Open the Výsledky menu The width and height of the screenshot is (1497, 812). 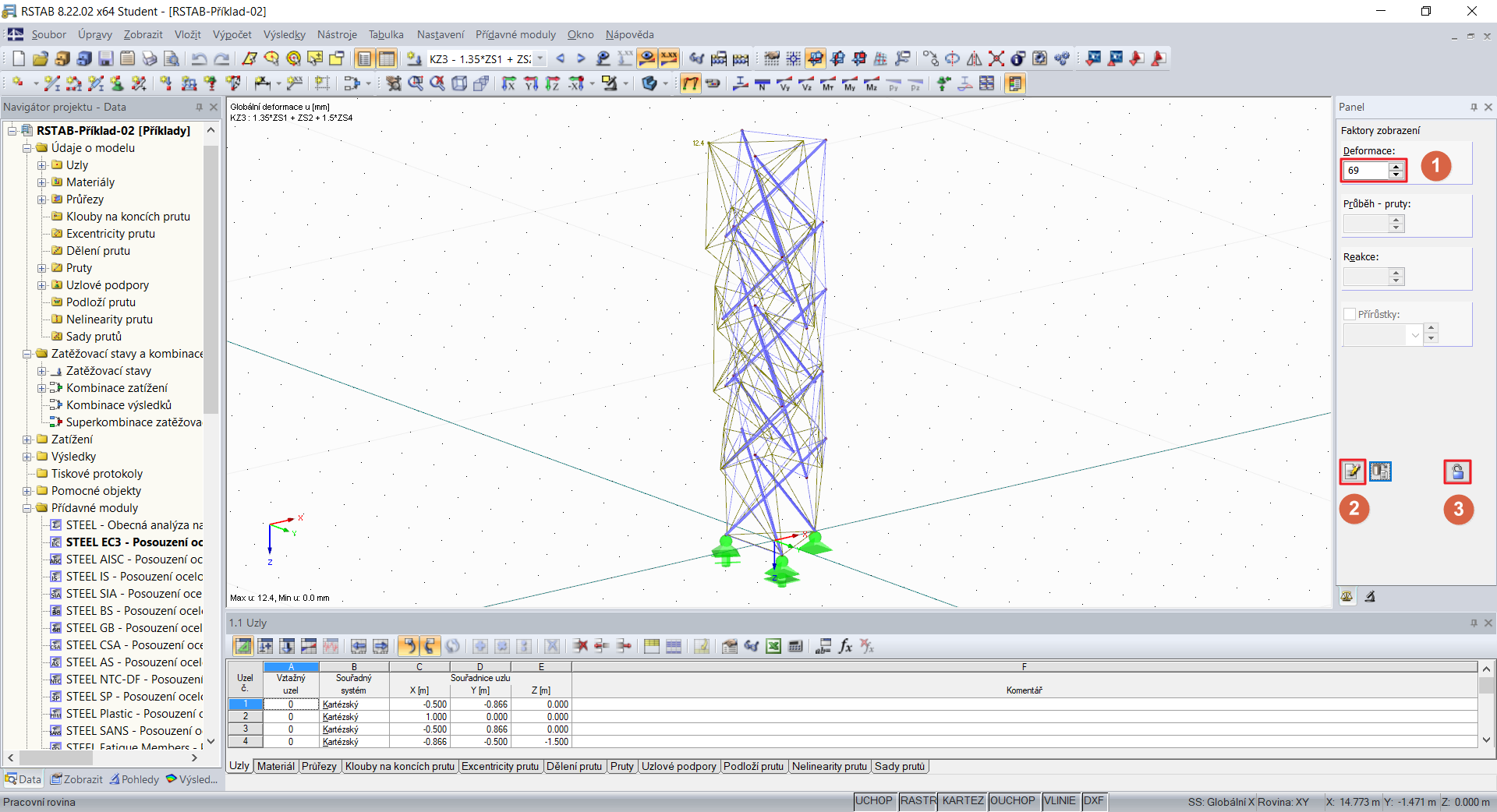pyautogui.click(x=285, y=34)
